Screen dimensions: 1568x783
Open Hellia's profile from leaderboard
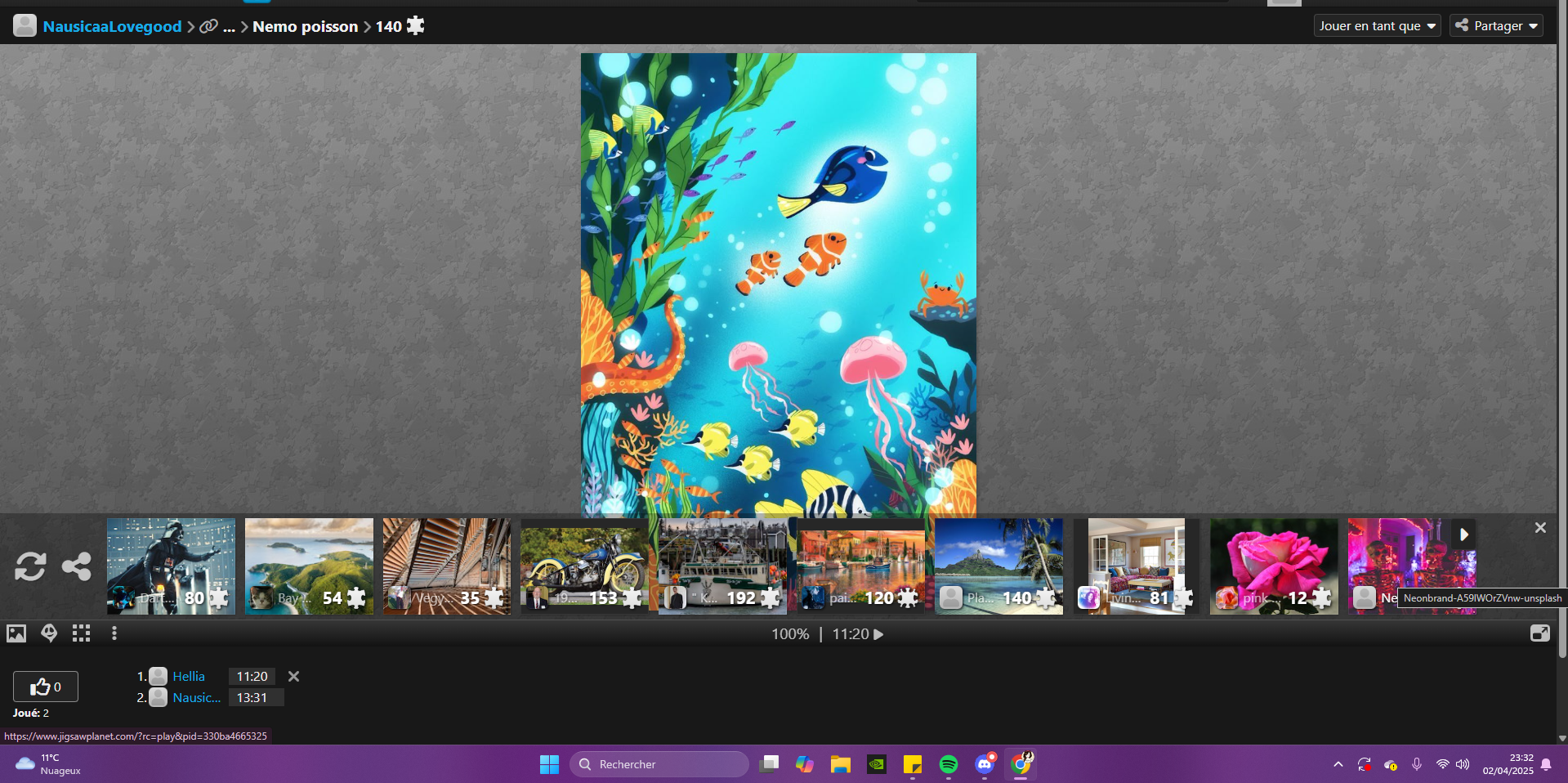click(x=189, y=677)
